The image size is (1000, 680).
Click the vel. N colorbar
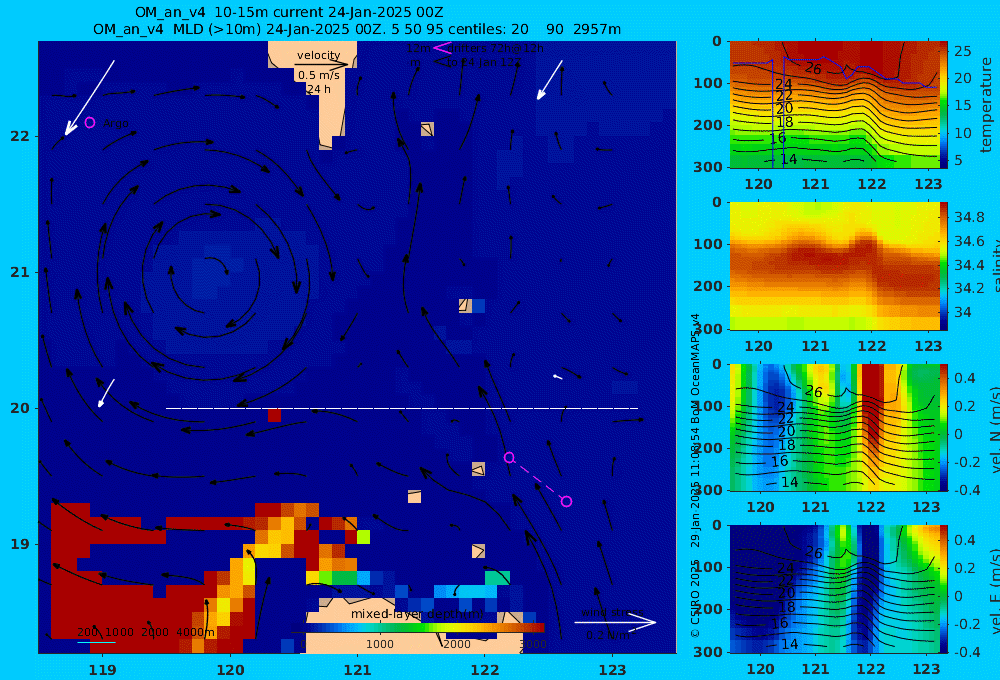pyautogui.click(x=944, y=427)
